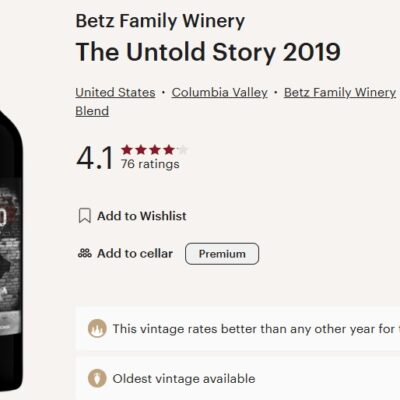The image size is (400, 400).
Task: Click the fourth red rating star
Action: point(169,150)
